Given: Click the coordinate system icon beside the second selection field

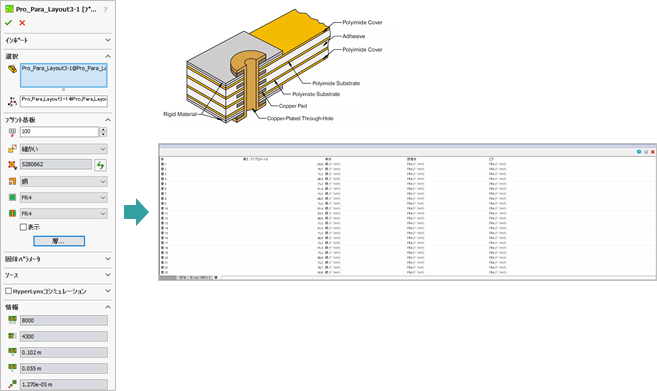Looking at the screenshot, I should 12,101.
